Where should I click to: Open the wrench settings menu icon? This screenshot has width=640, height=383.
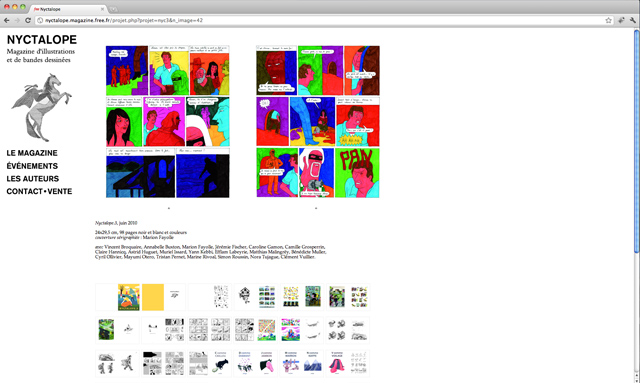pos(633,20)
